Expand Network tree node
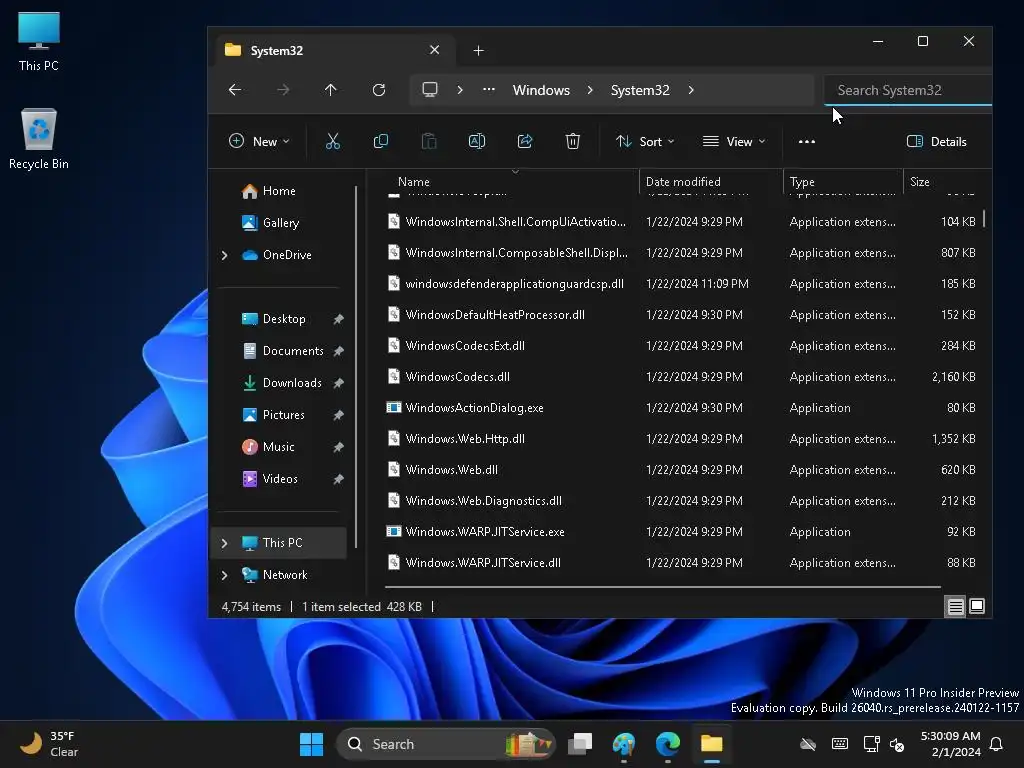The width and height of the screenshot is (1024, 768). tap(225, 575)
